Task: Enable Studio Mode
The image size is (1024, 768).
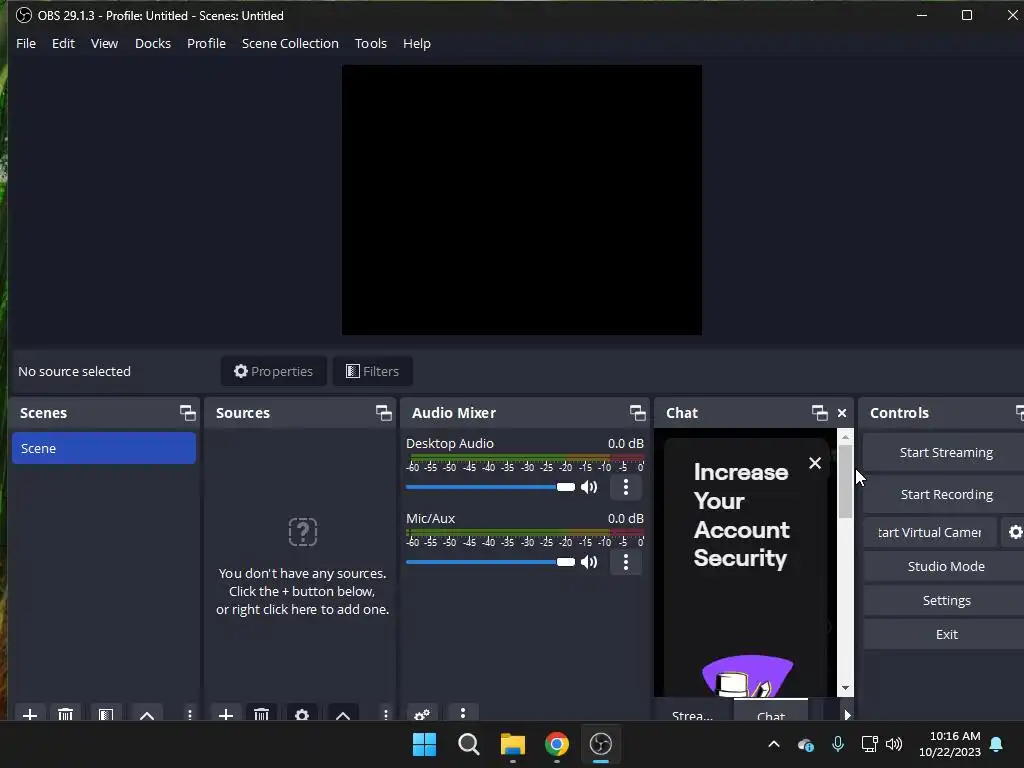Action: 946,566
